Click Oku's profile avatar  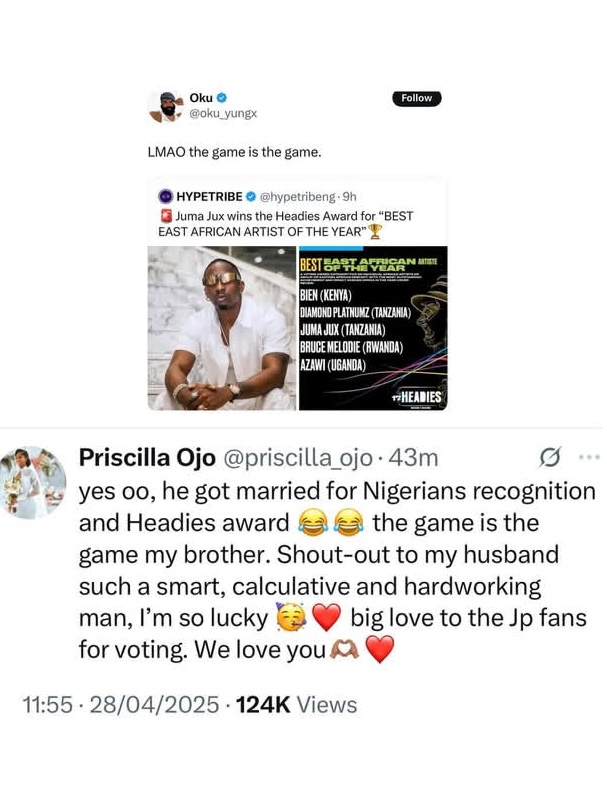165,105
